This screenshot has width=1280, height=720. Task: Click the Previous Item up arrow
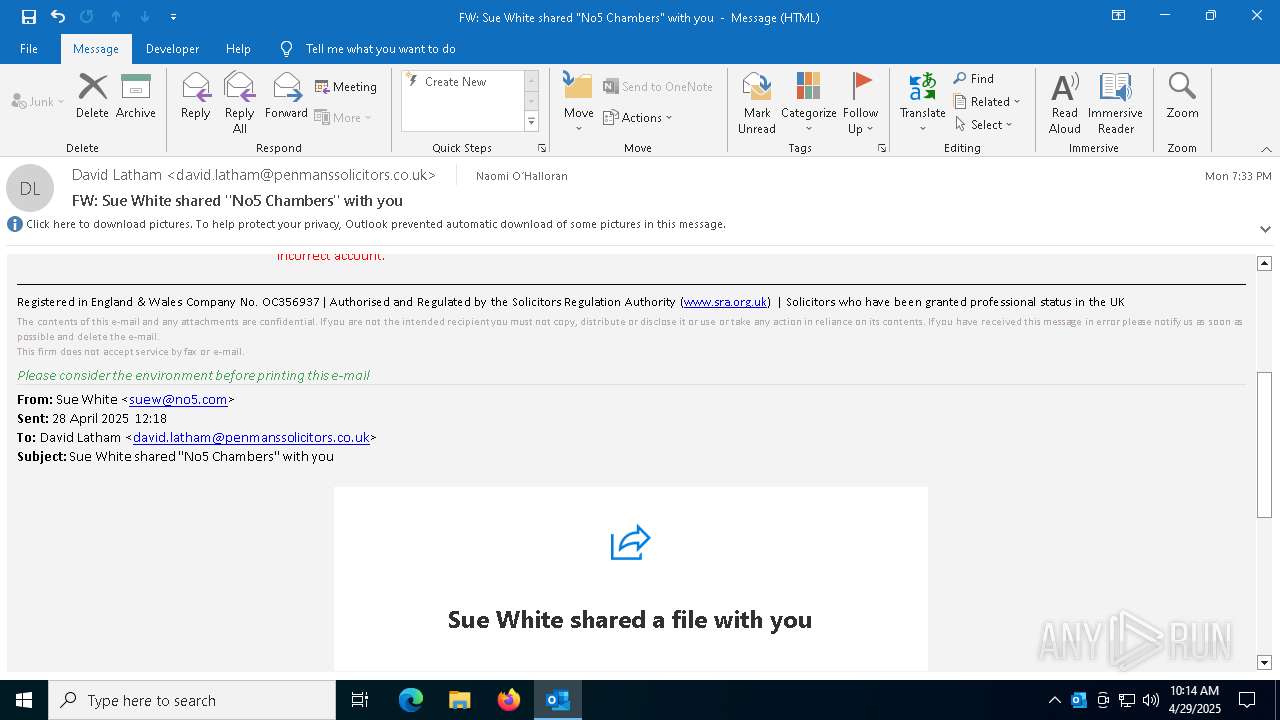[x=116, y=17]
